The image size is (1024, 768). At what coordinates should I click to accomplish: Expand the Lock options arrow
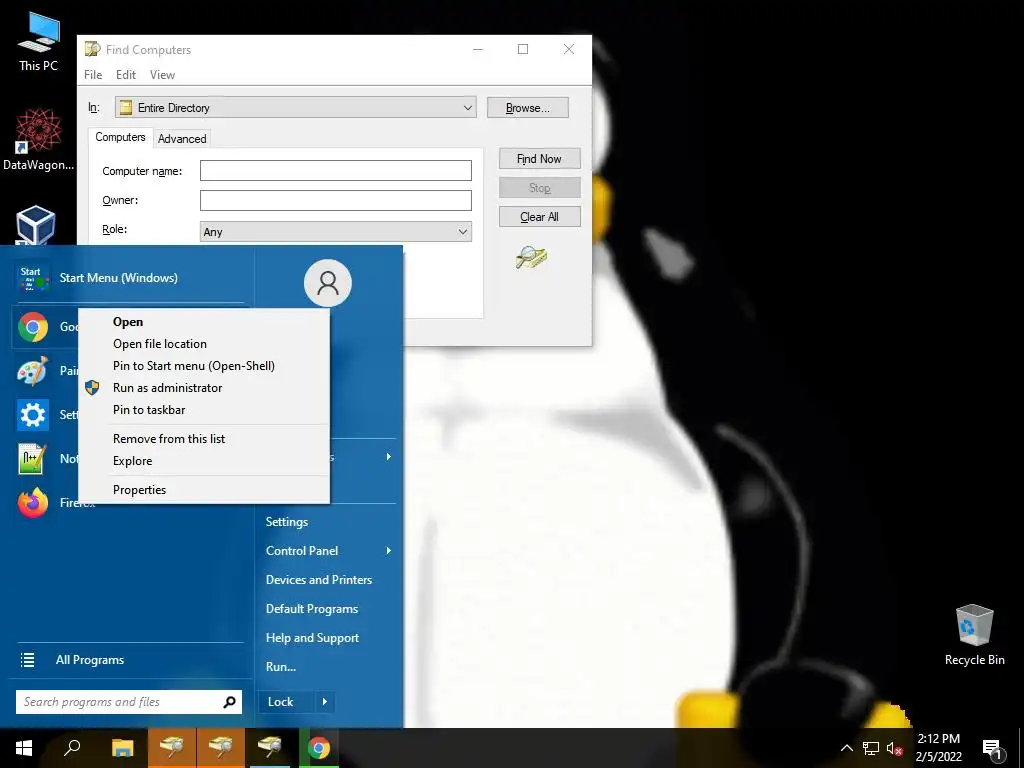325,702
